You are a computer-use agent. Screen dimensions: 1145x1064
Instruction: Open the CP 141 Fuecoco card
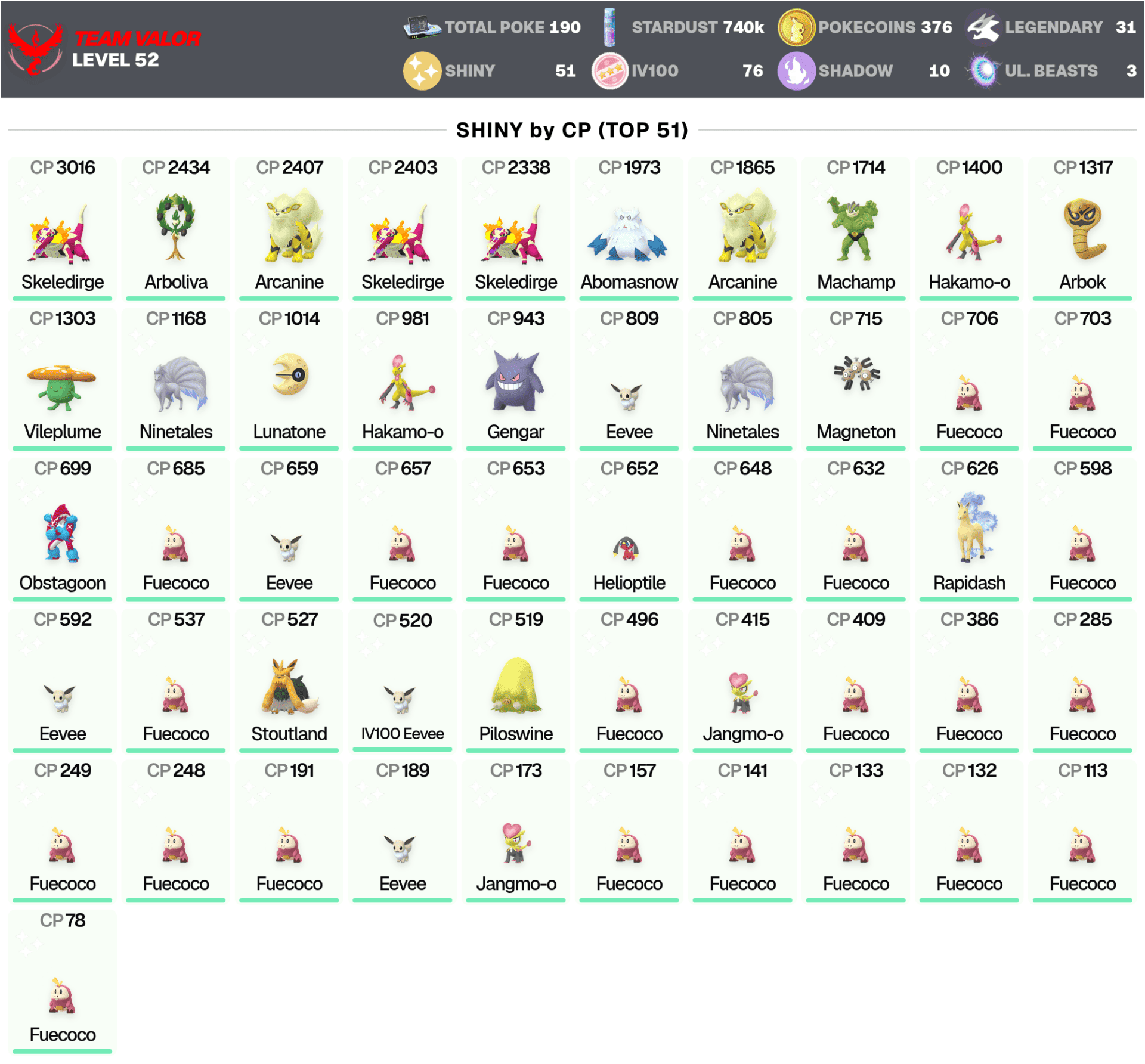742,831
